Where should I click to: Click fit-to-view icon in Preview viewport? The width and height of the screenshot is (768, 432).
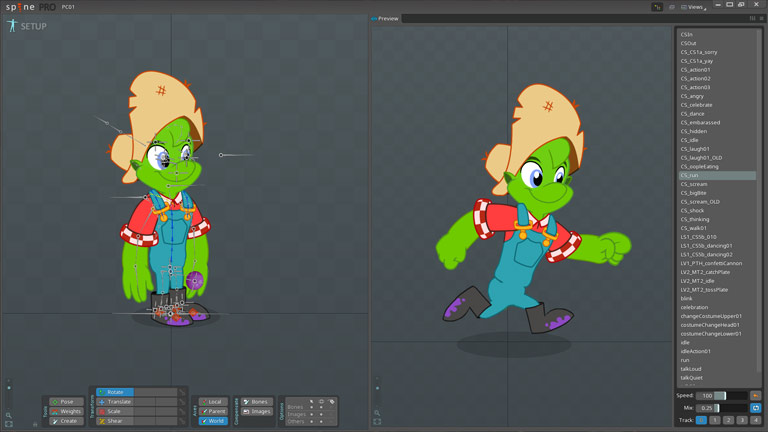click(377, 422)
